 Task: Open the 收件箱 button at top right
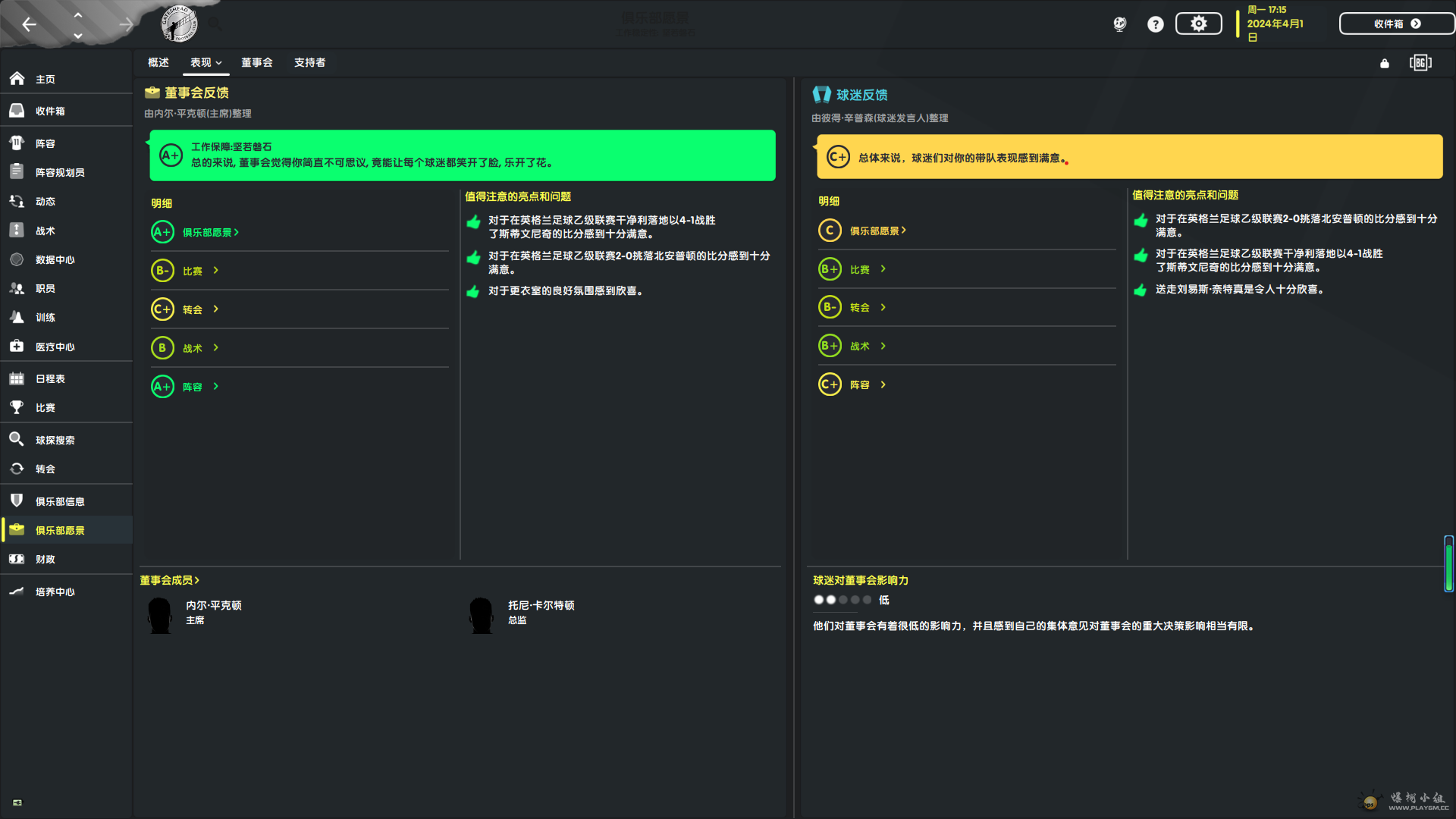1396,24
